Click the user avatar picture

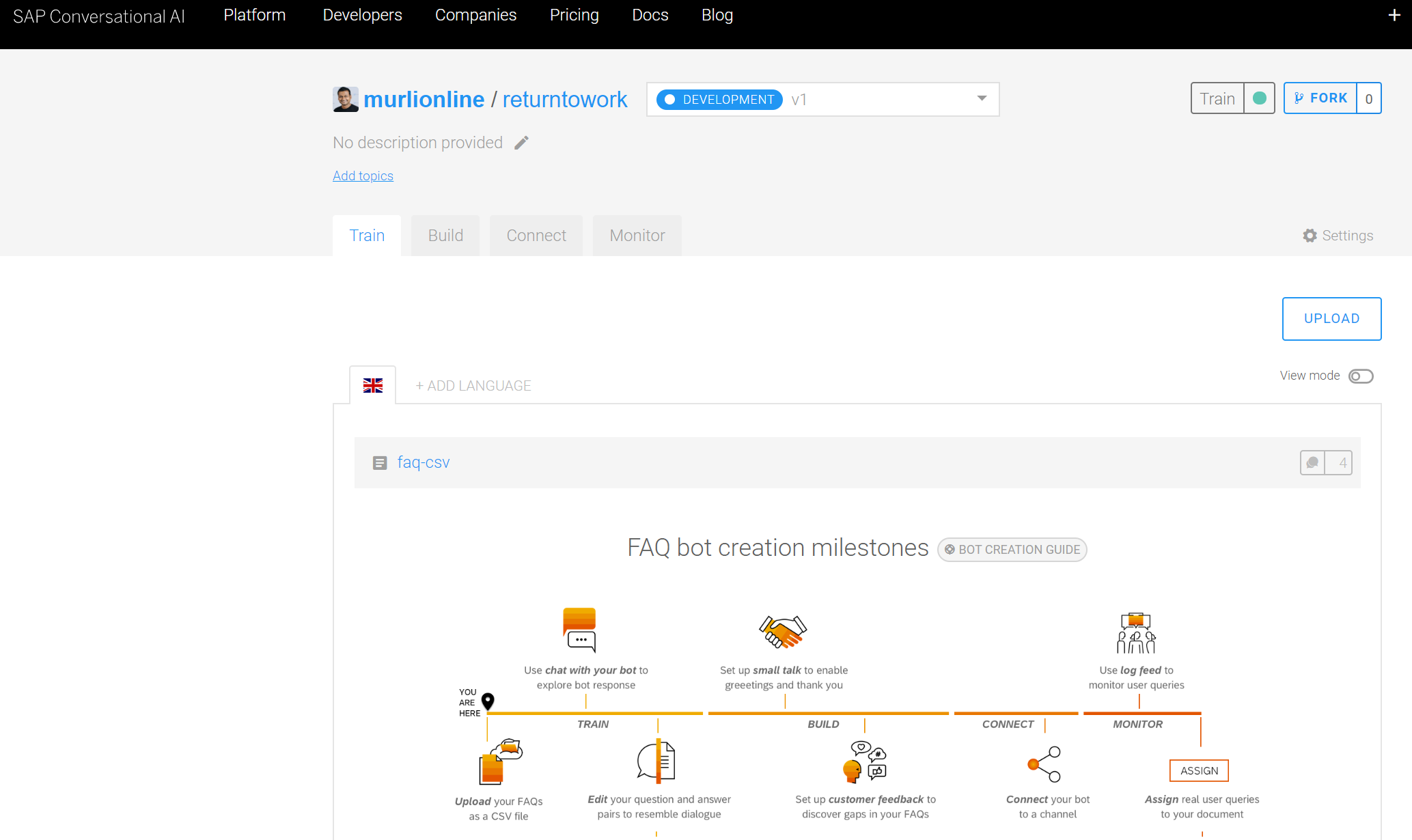345,99
